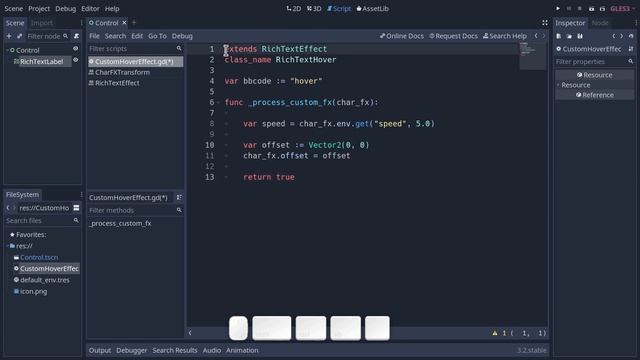Pause the running scene
This screenshot has width=640, height=360.
pos(569,9)
